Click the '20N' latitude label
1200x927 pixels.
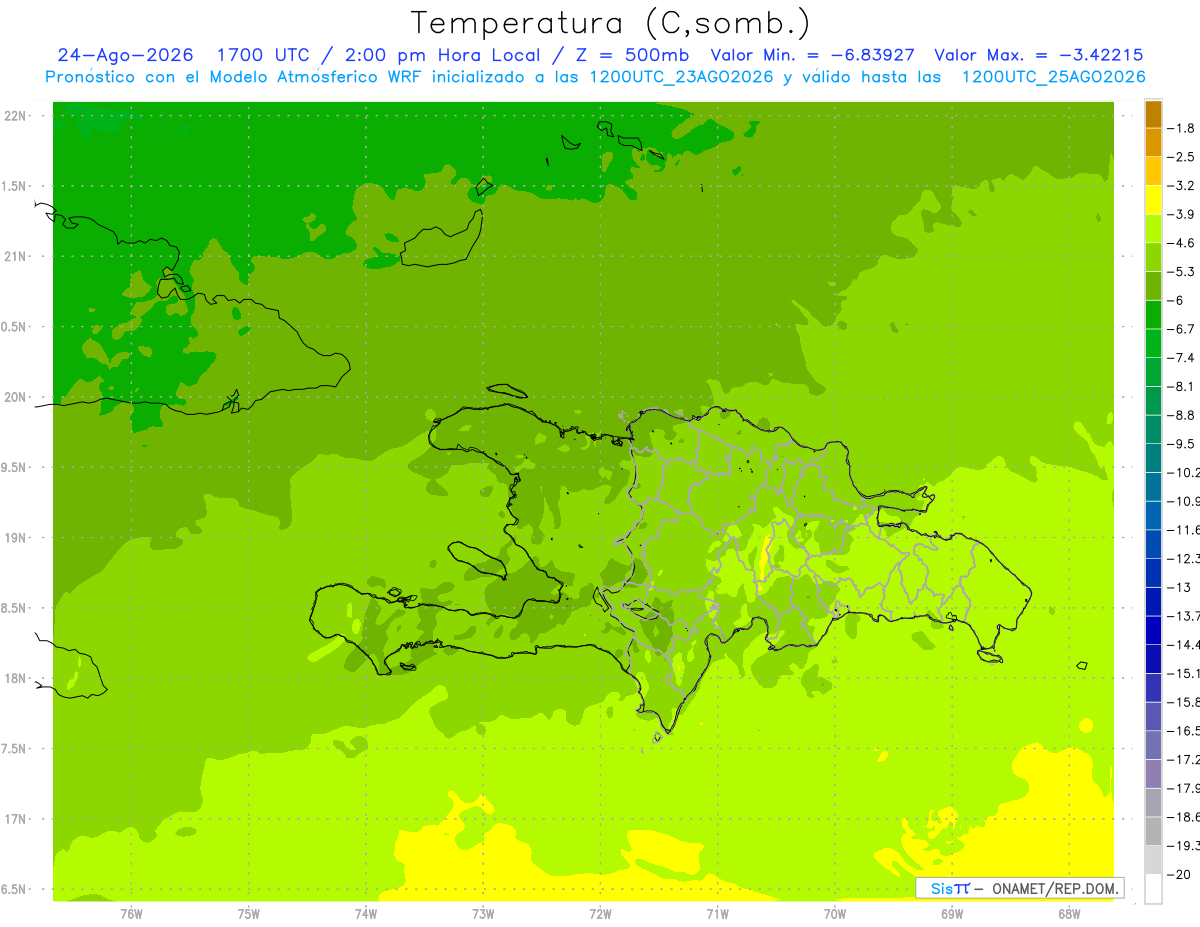(x=15, y=398)
